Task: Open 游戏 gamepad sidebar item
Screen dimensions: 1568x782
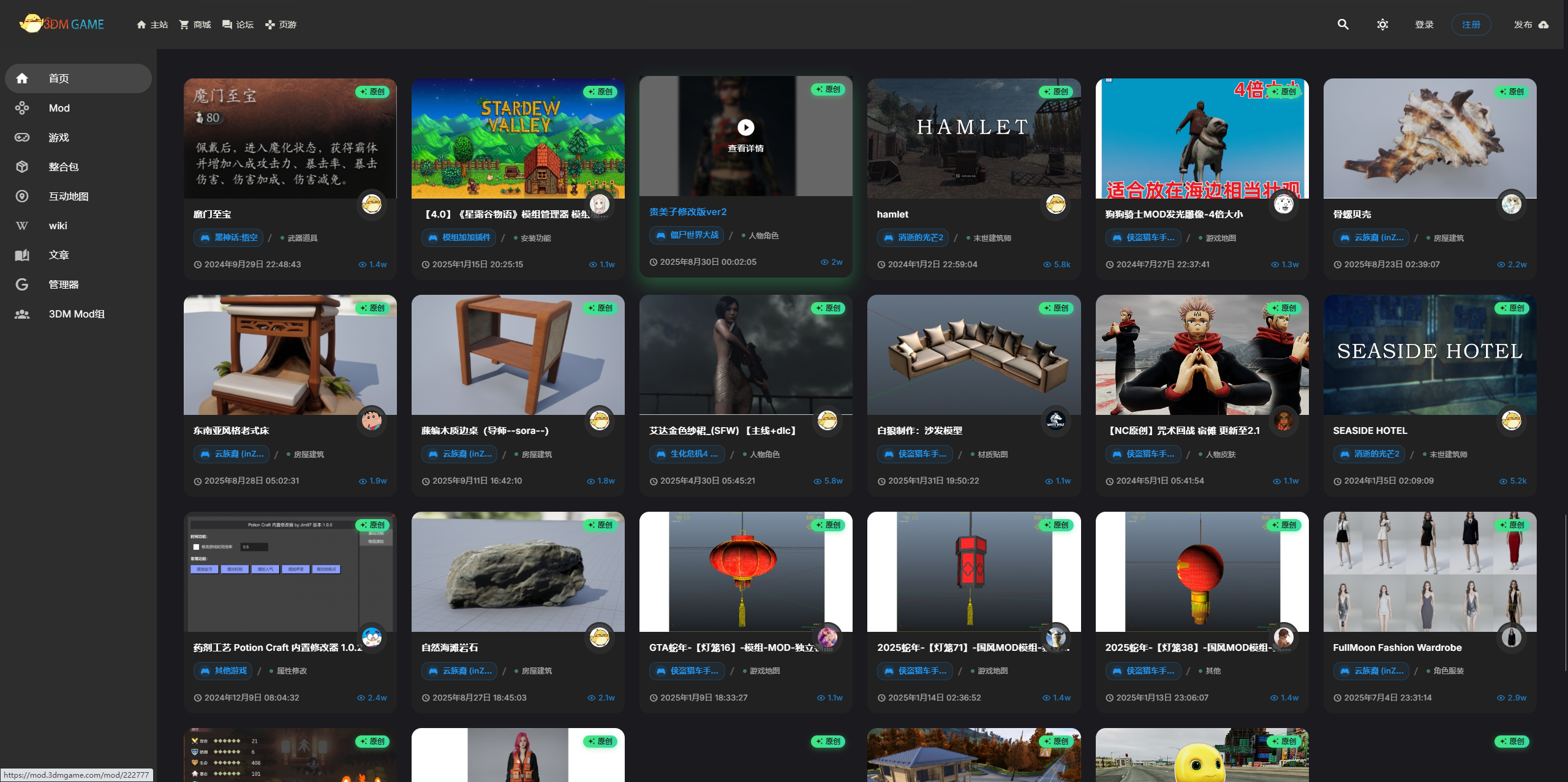Action: tap(59, 137)
